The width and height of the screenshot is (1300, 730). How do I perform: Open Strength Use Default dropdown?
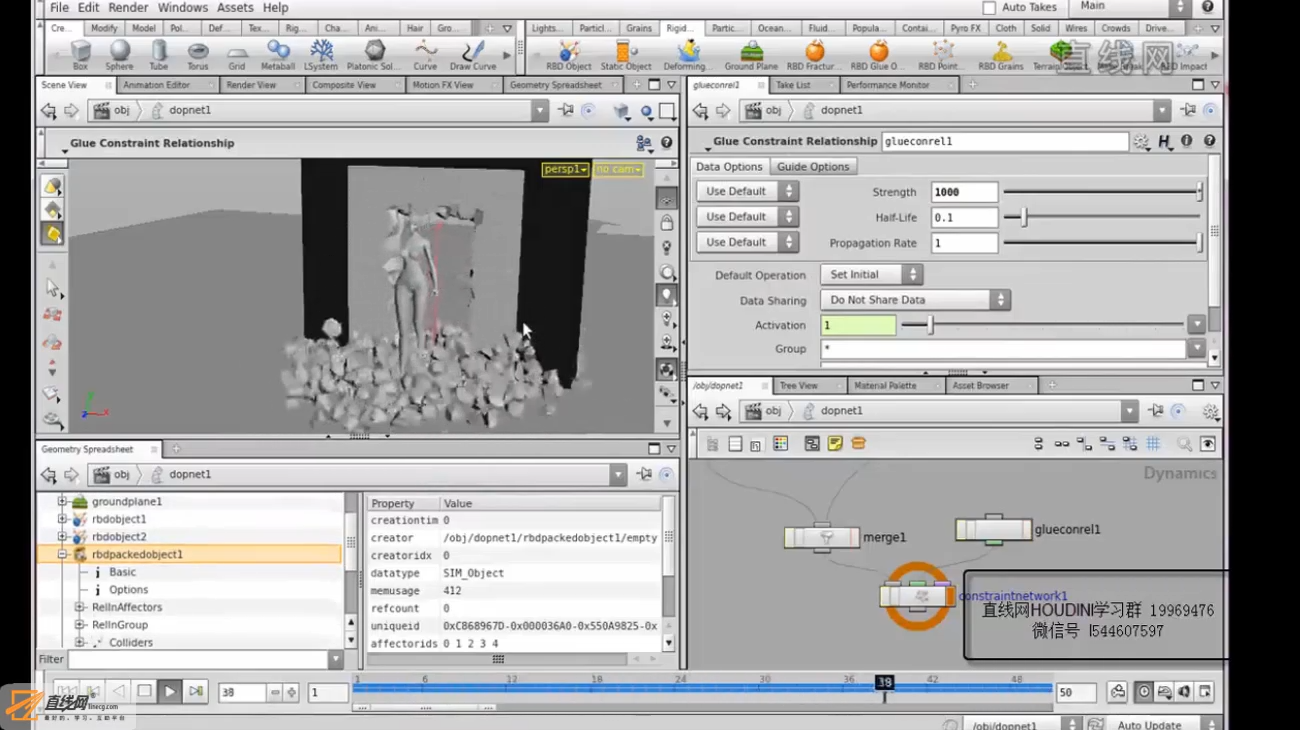coord(747,191)
